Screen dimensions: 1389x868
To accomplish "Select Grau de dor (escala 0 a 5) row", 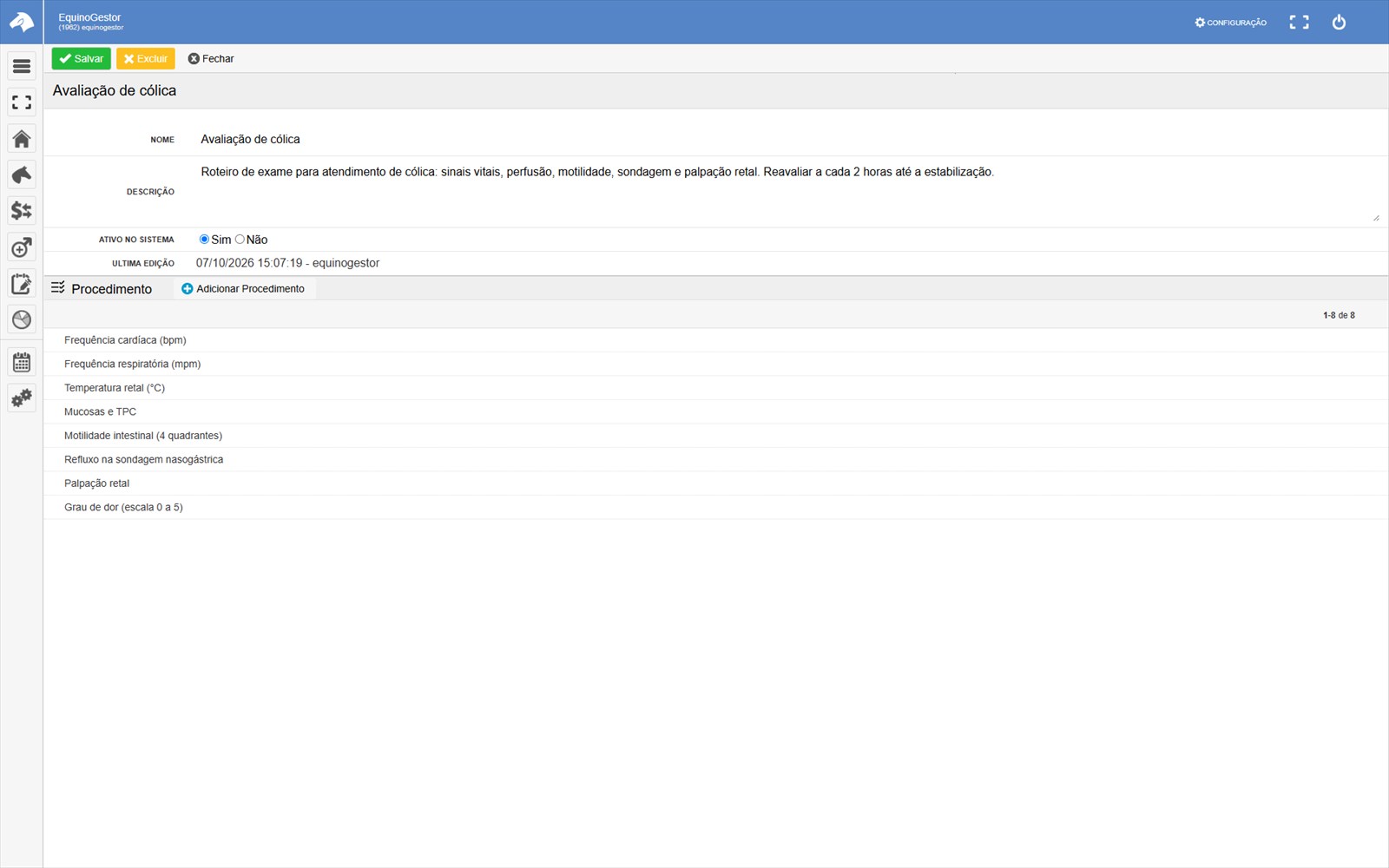I will pos(715,507).
